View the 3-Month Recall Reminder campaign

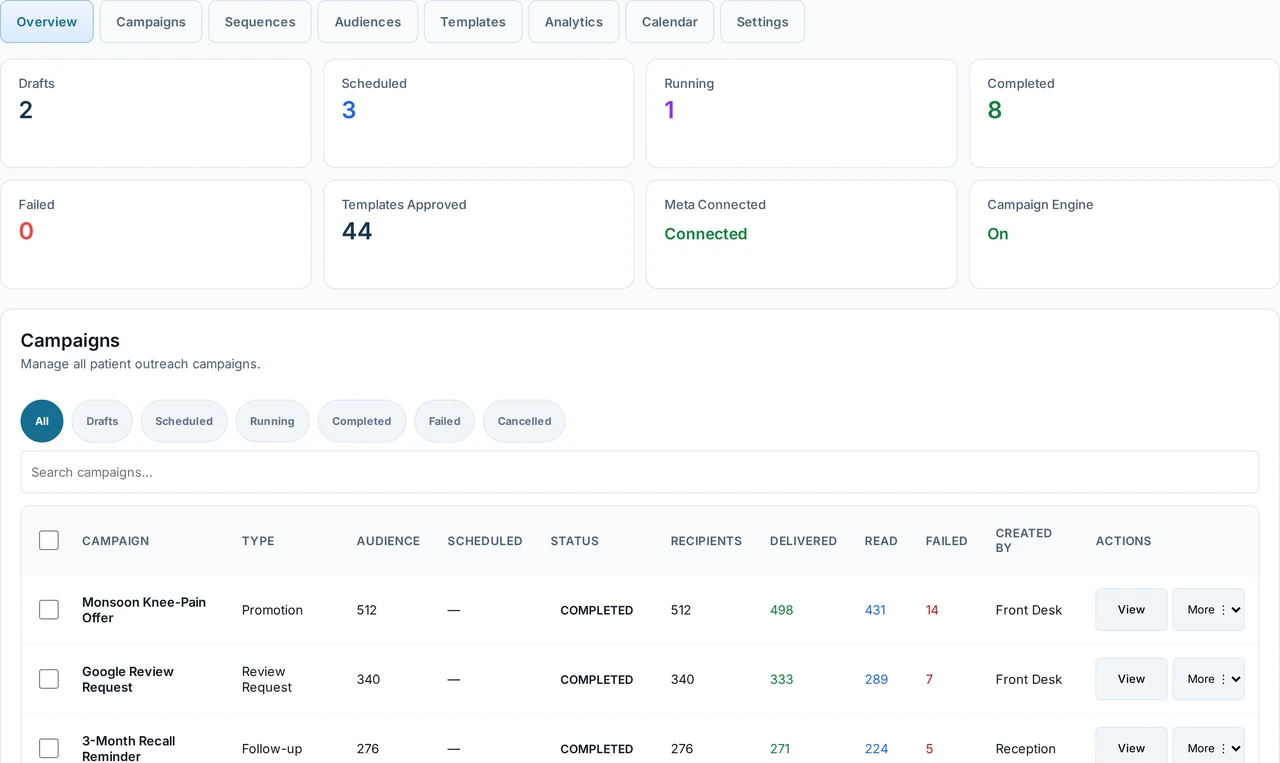(1131, 745)
